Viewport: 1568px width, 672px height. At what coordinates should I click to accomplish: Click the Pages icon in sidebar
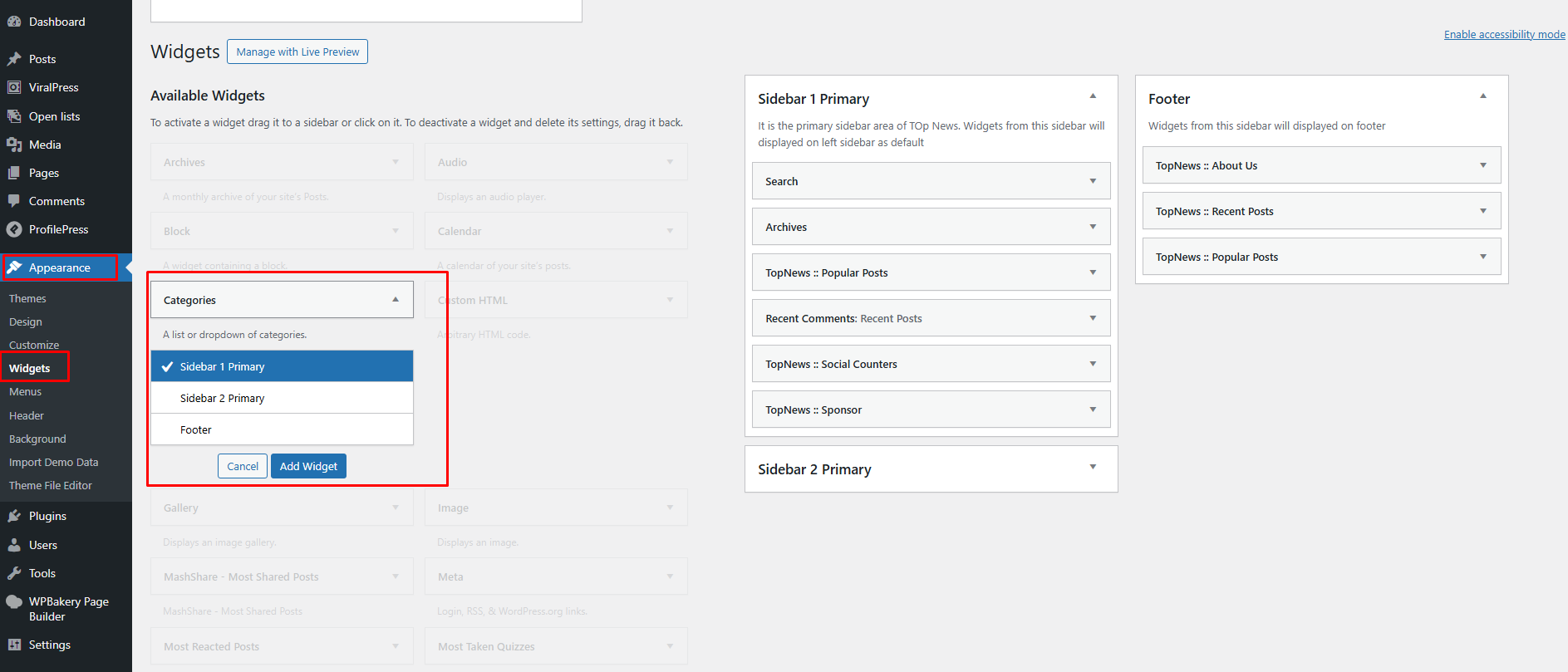[14, 173]
